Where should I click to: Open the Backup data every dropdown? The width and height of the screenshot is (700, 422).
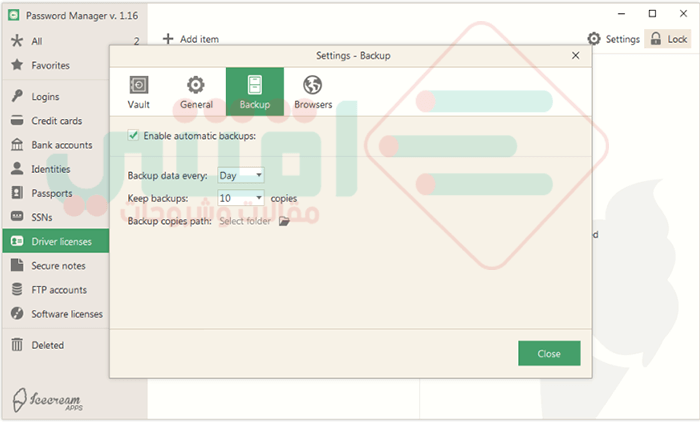tap(241, 175)
